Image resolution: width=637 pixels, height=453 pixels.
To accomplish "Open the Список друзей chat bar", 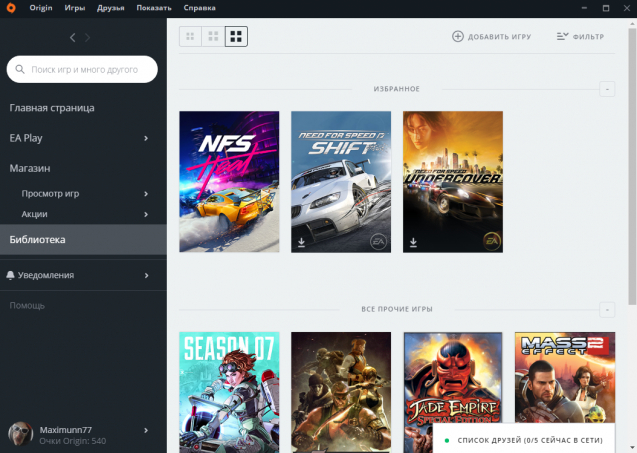I will tap(524, 439).
